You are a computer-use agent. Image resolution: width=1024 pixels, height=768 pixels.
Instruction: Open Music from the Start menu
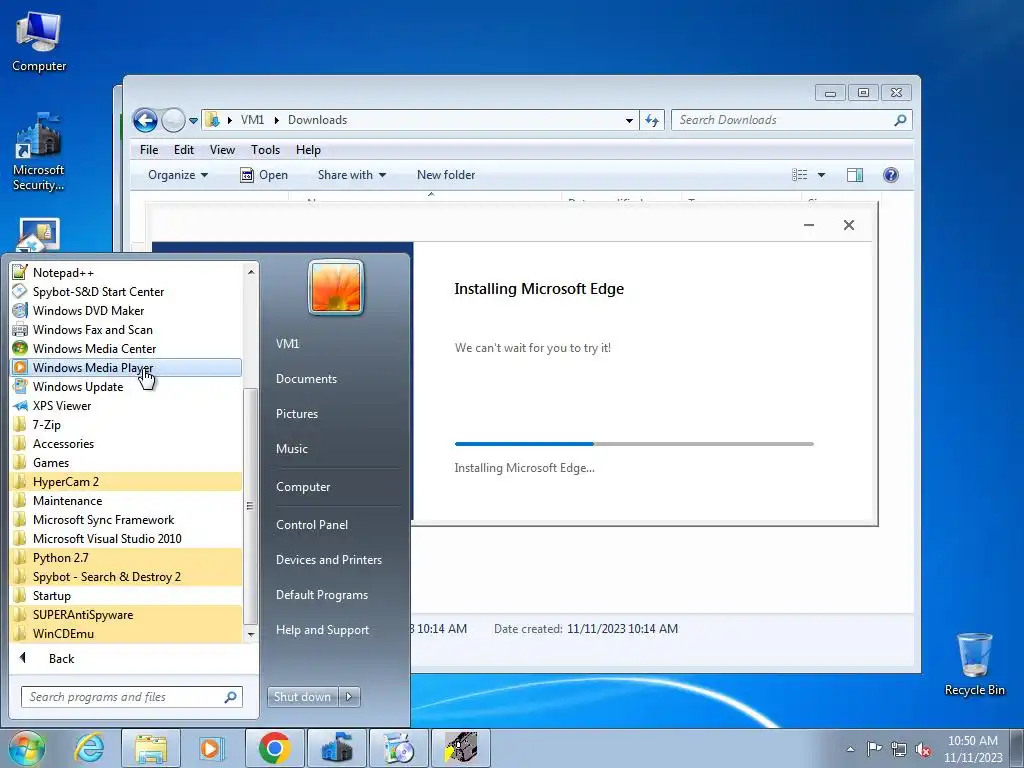[291, 449]
